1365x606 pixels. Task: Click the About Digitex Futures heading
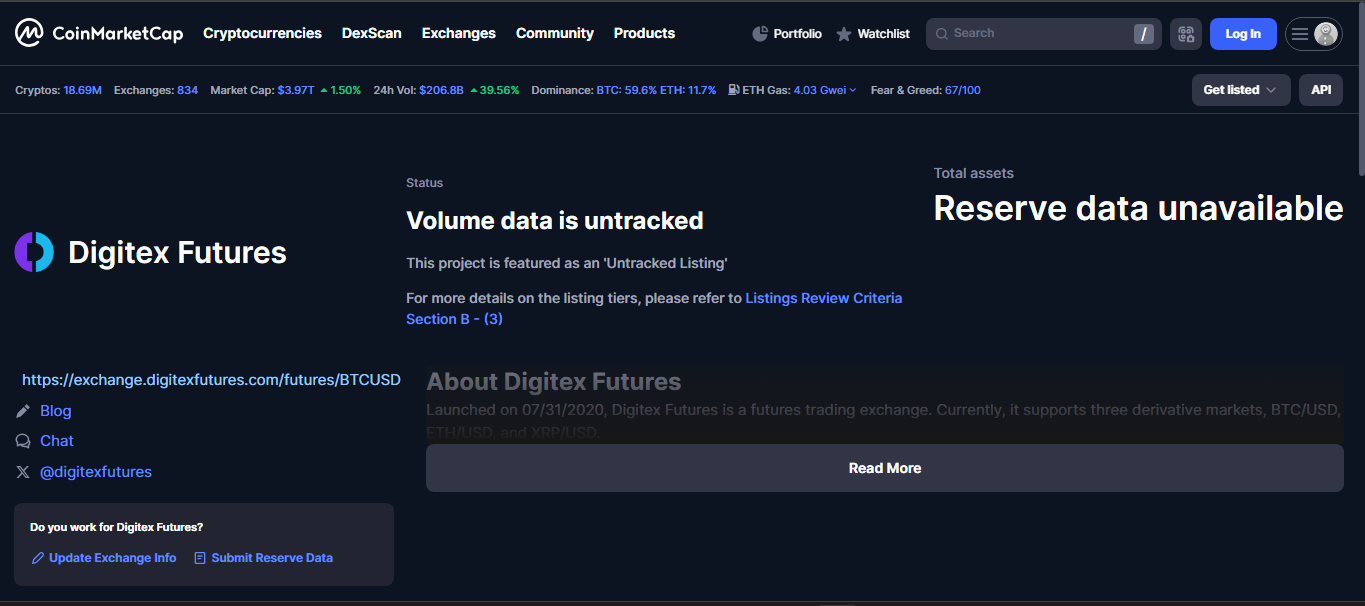554,381
